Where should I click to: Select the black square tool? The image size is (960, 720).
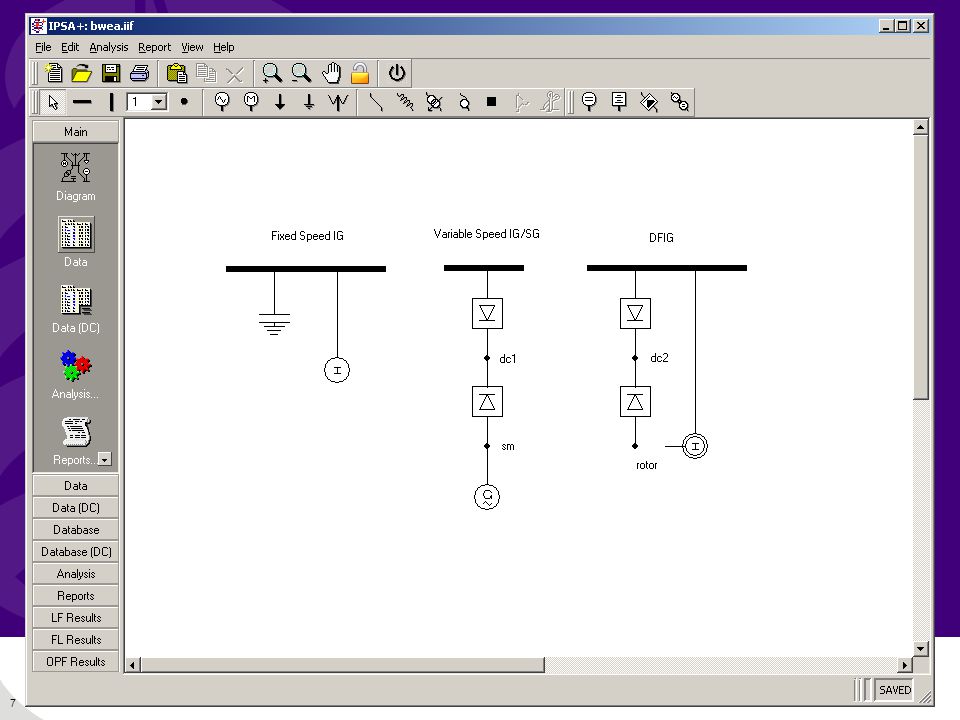(x=491, y=102)
